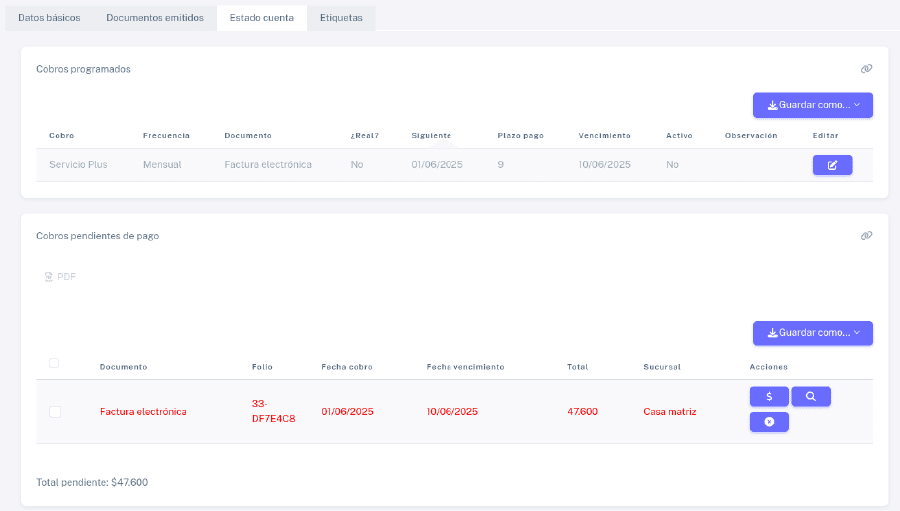The image size is (900, 511).
Task: Click the dollar sign payment button
Action: [x=769, y=396]
